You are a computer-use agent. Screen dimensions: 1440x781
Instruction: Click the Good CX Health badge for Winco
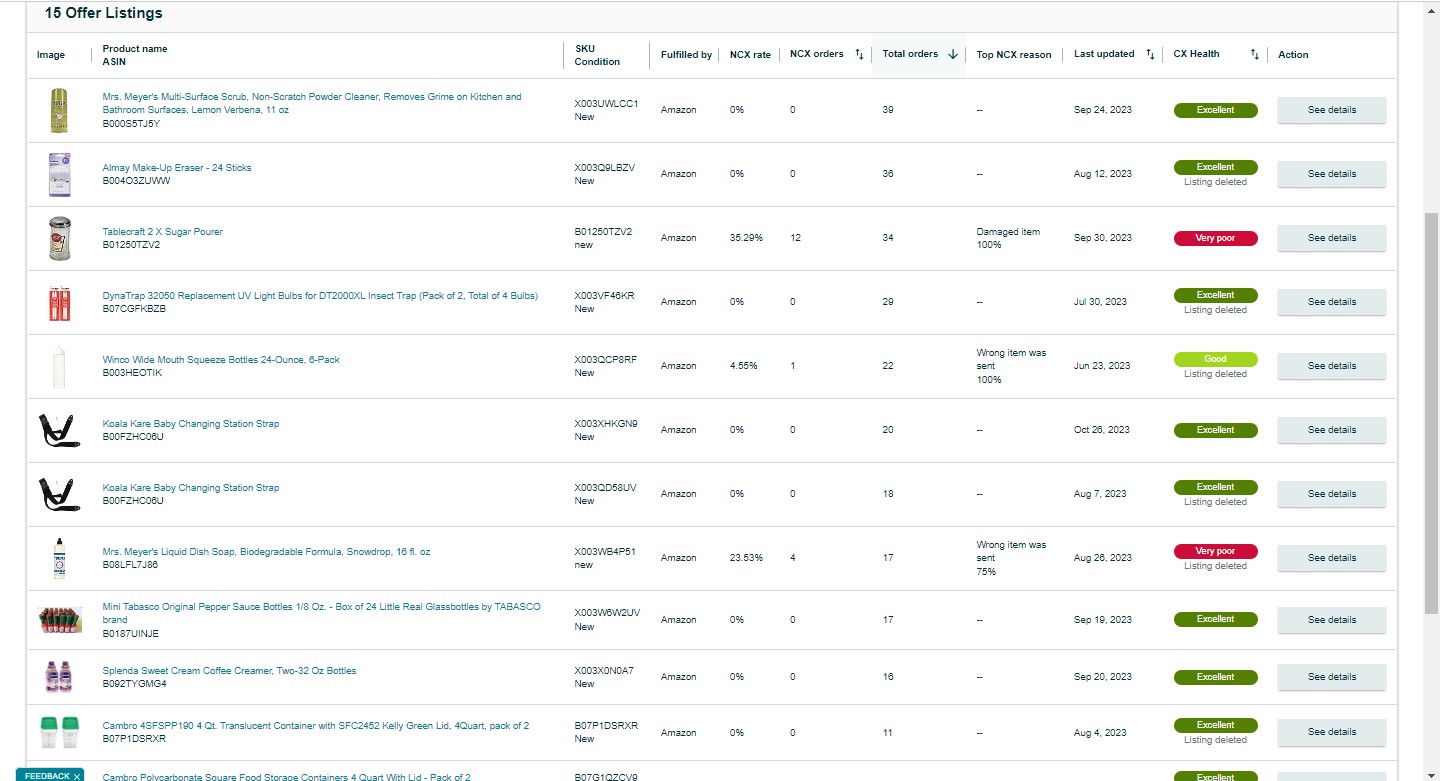[x=1216, y=359]
